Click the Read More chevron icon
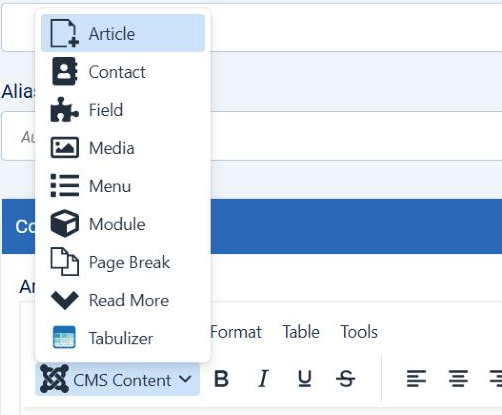Image resolution: width=502 pixels, height=415 pixels. click(65, 300)
